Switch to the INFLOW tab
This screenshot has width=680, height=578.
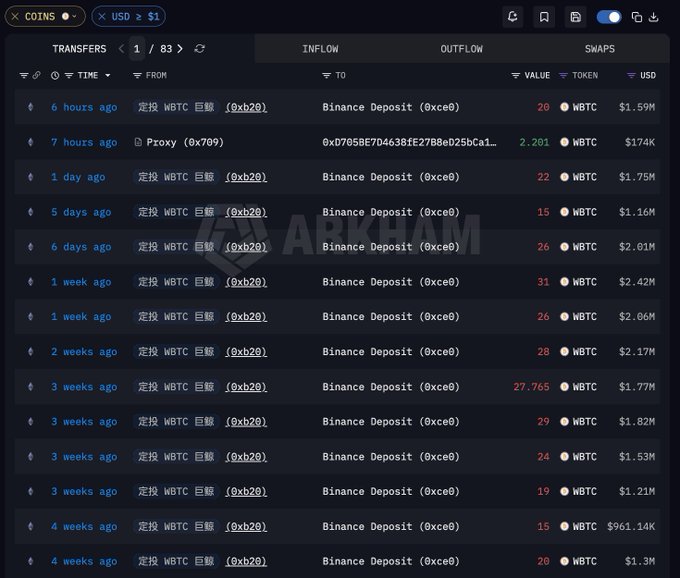(x=320, y=49)
